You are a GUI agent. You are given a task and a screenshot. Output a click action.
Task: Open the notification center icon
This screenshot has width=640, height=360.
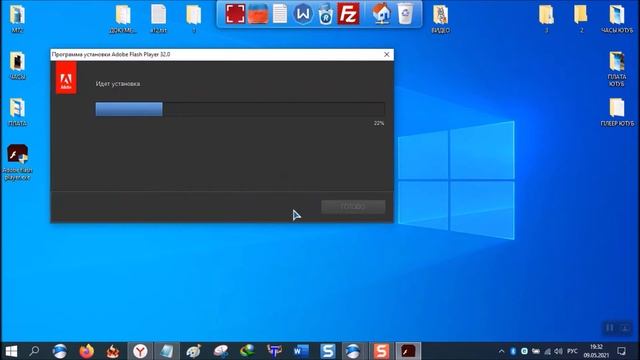621,351
